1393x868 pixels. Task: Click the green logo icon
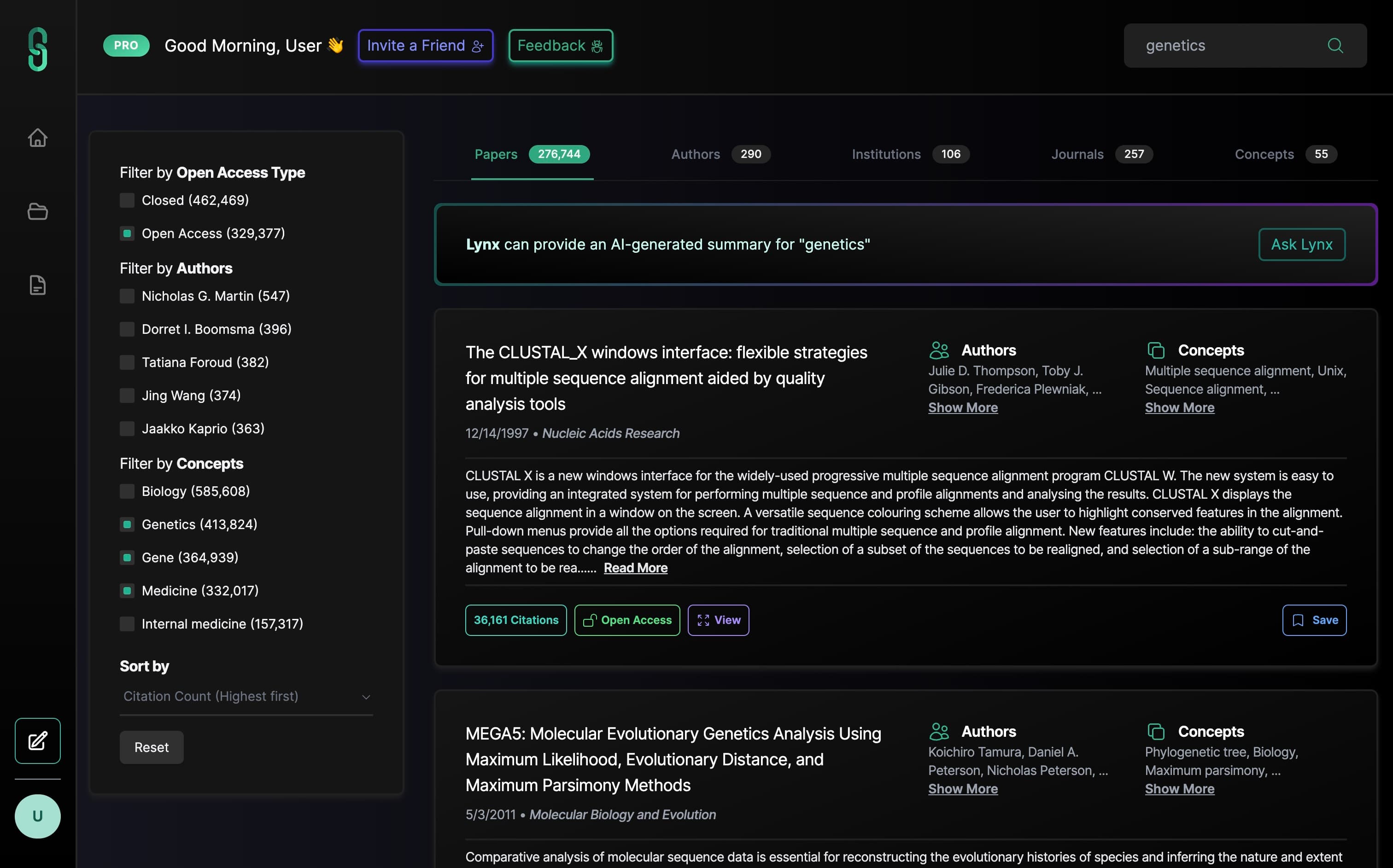click(x=37, y=49)
